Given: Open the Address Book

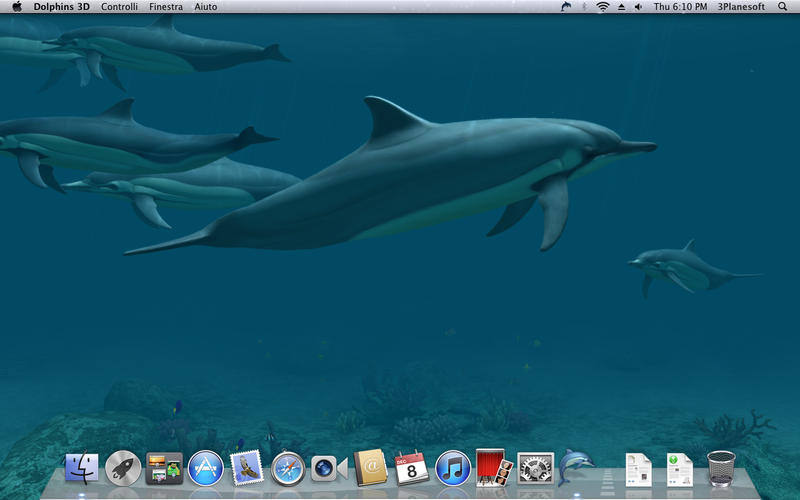Looking at the screenshot, I should coord(370,467).
